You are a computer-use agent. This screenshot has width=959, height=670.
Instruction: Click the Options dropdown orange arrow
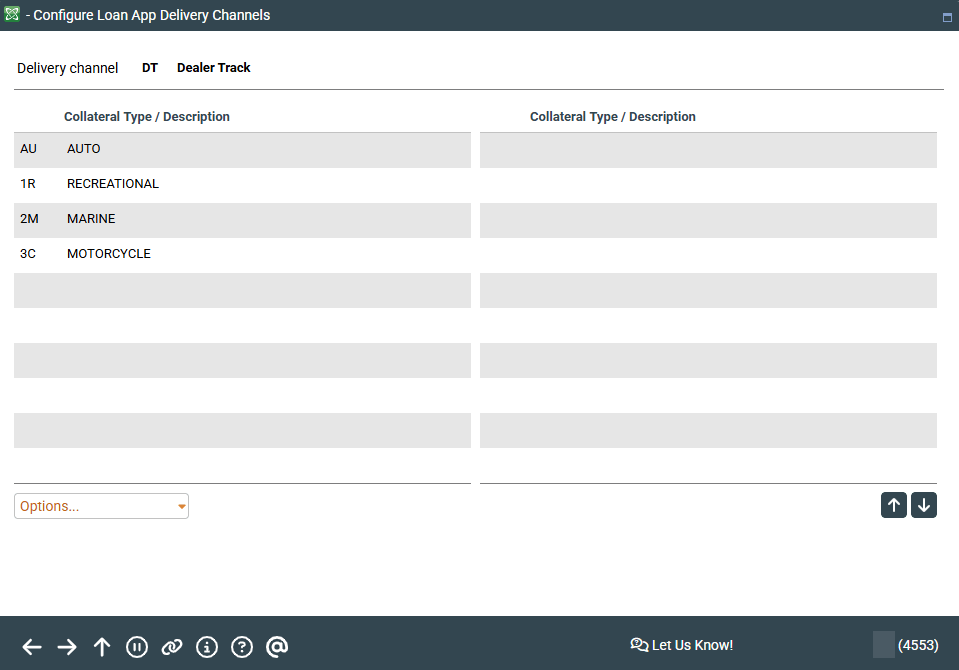pos(181,506)
